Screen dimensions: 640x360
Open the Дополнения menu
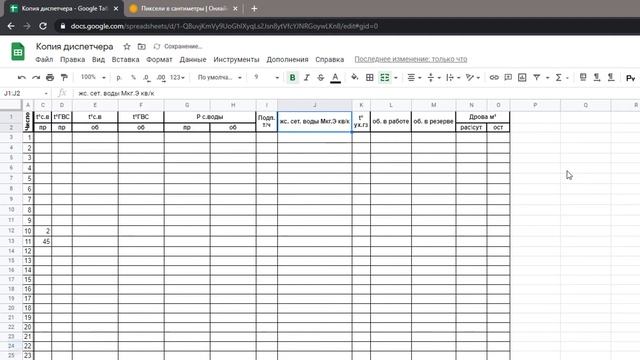point(287,60)
